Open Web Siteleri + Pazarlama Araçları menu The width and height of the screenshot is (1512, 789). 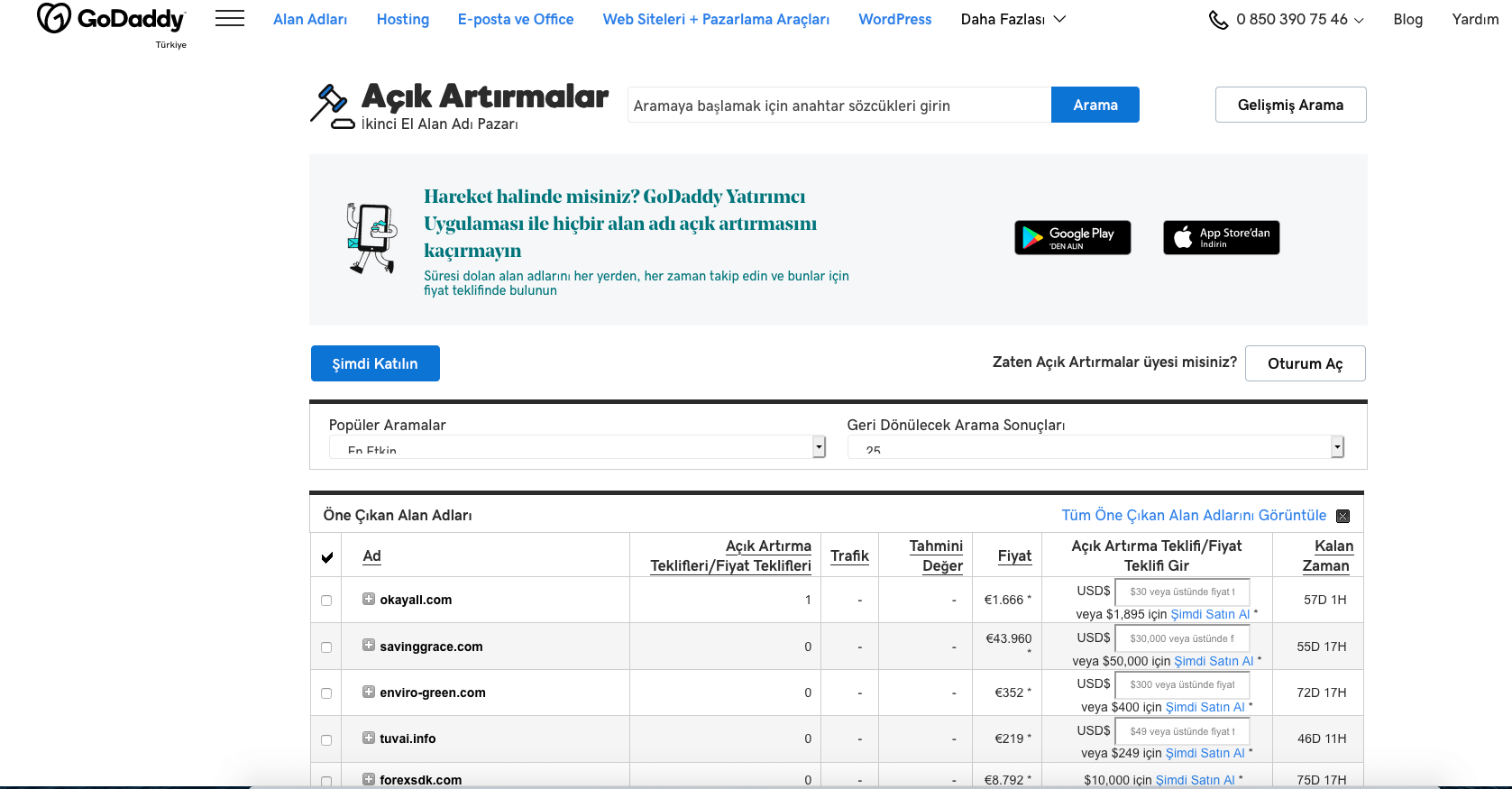point(716,19)
